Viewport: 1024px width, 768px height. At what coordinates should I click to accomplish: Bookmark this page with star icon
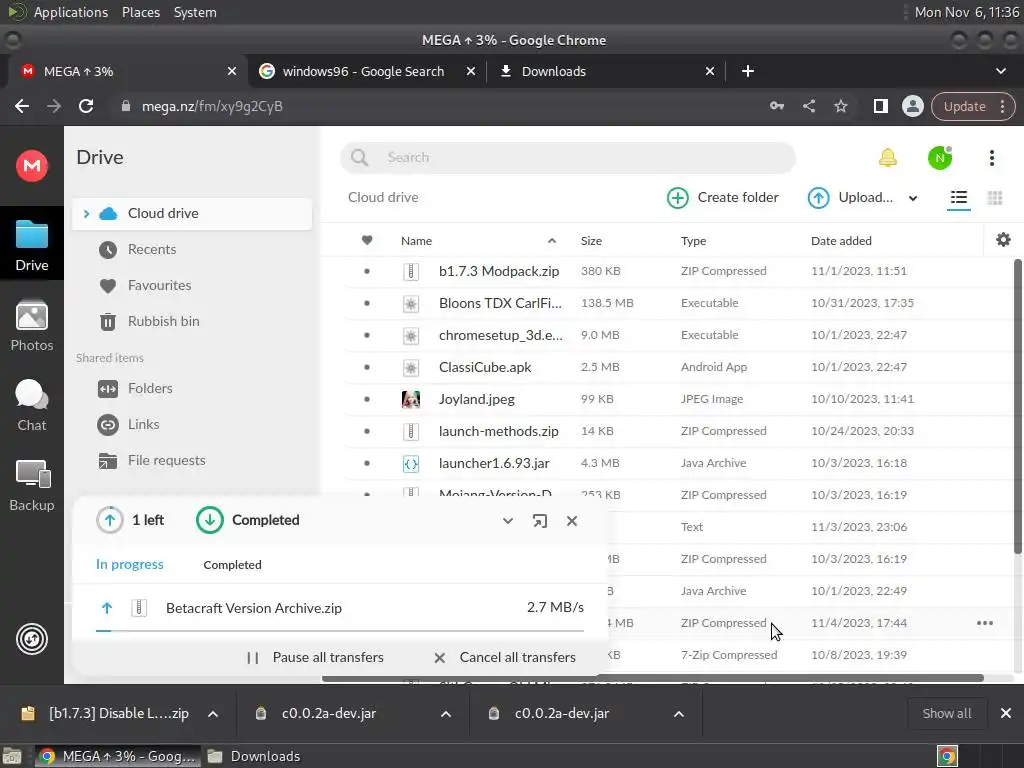[840, 106]
